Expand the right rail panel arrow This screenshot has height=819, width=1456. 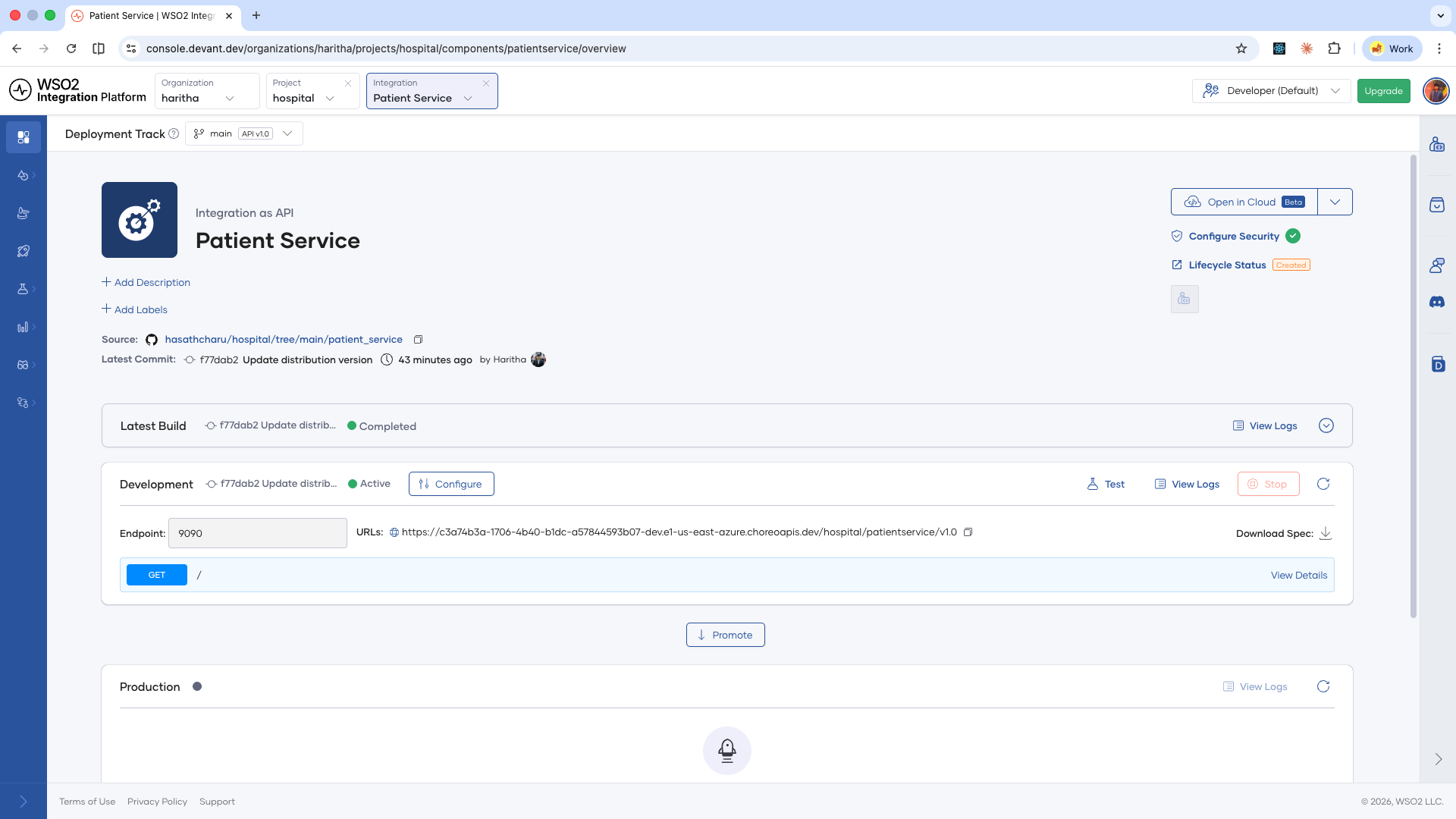coord(1438,759)
